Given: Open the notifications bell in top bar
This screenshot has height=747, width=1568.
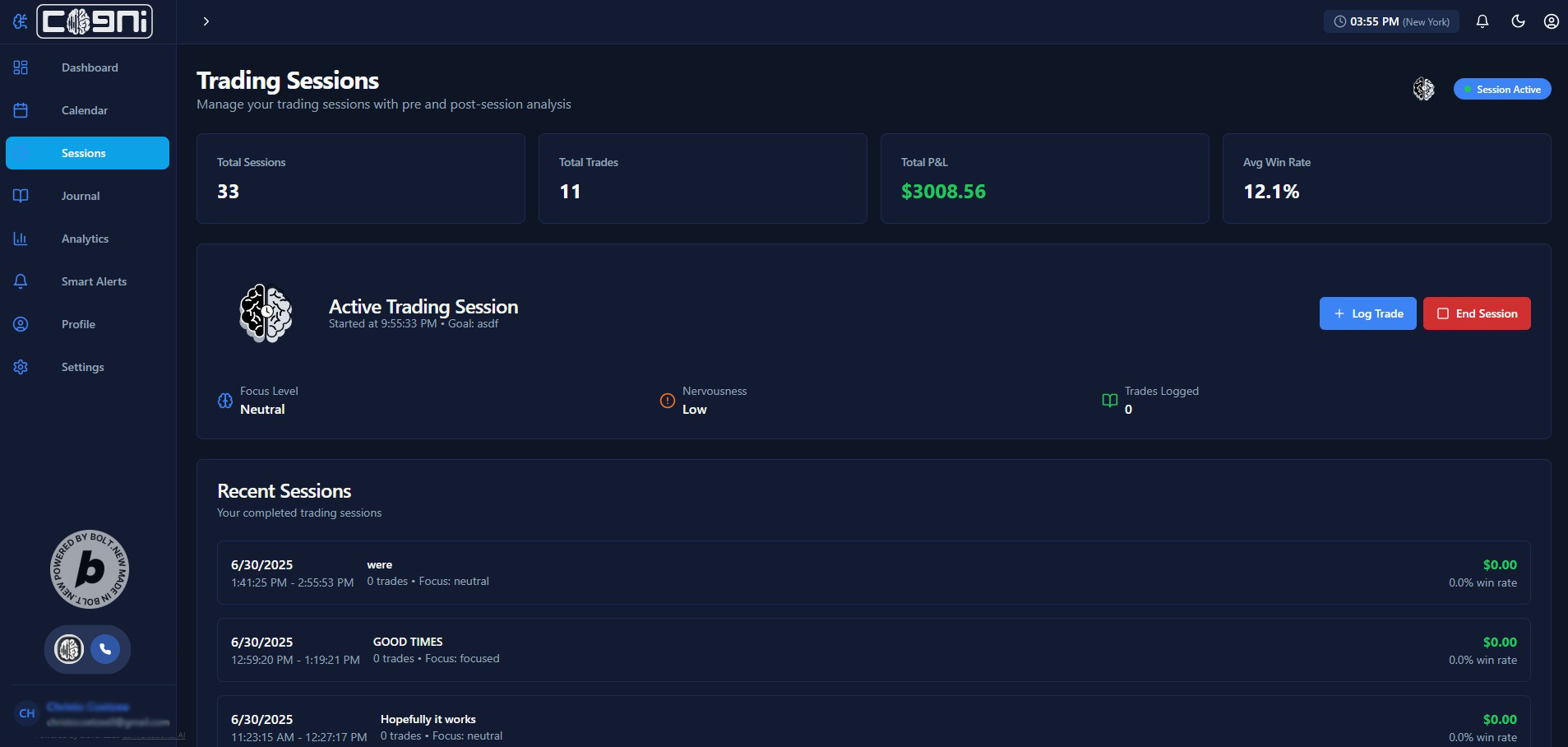Looking at the screenshot, I should pyautogui.click(x=1482, y=21).
